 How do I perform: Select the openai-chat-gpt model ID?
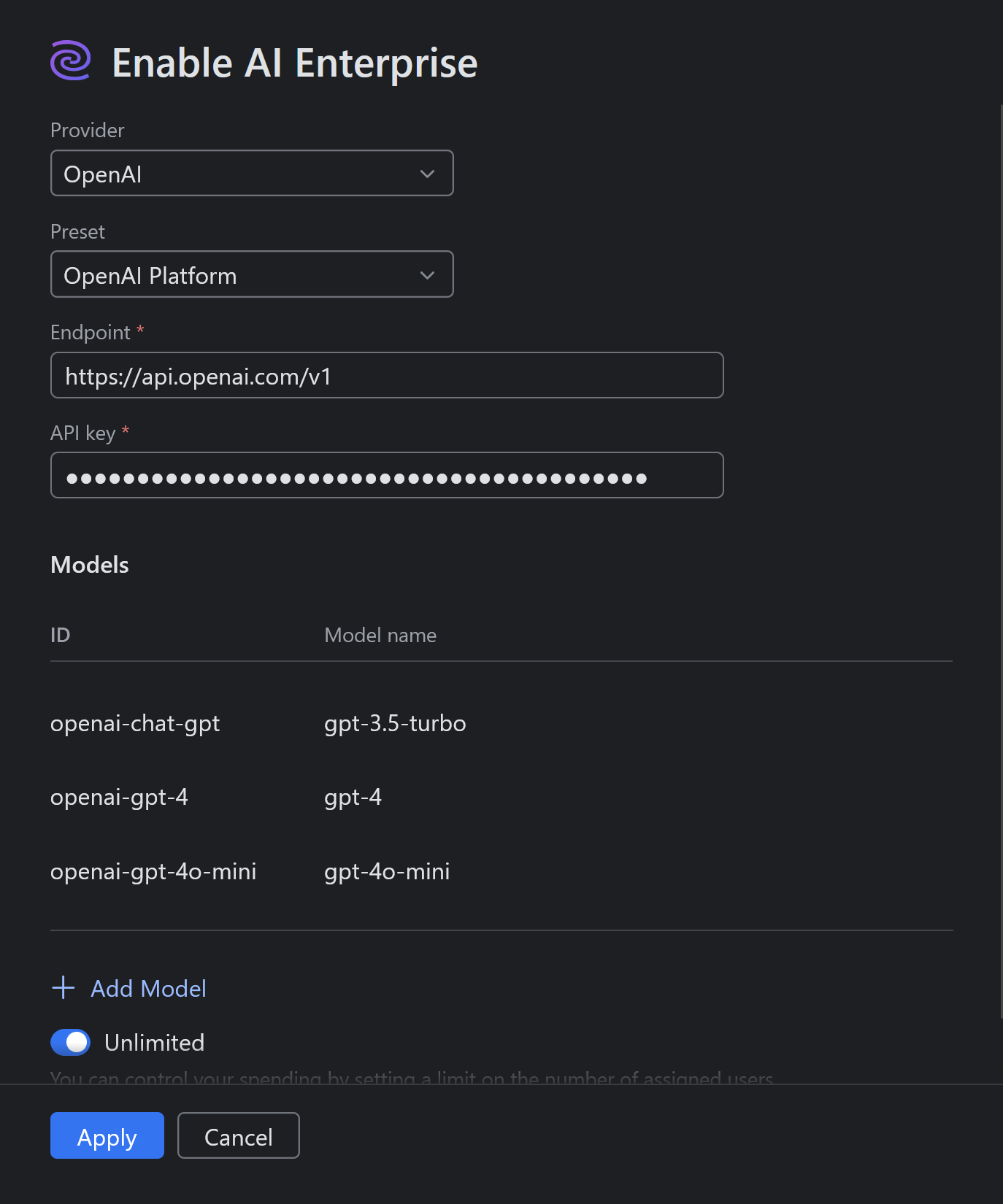pyautogui.click(x=135, y=723)
